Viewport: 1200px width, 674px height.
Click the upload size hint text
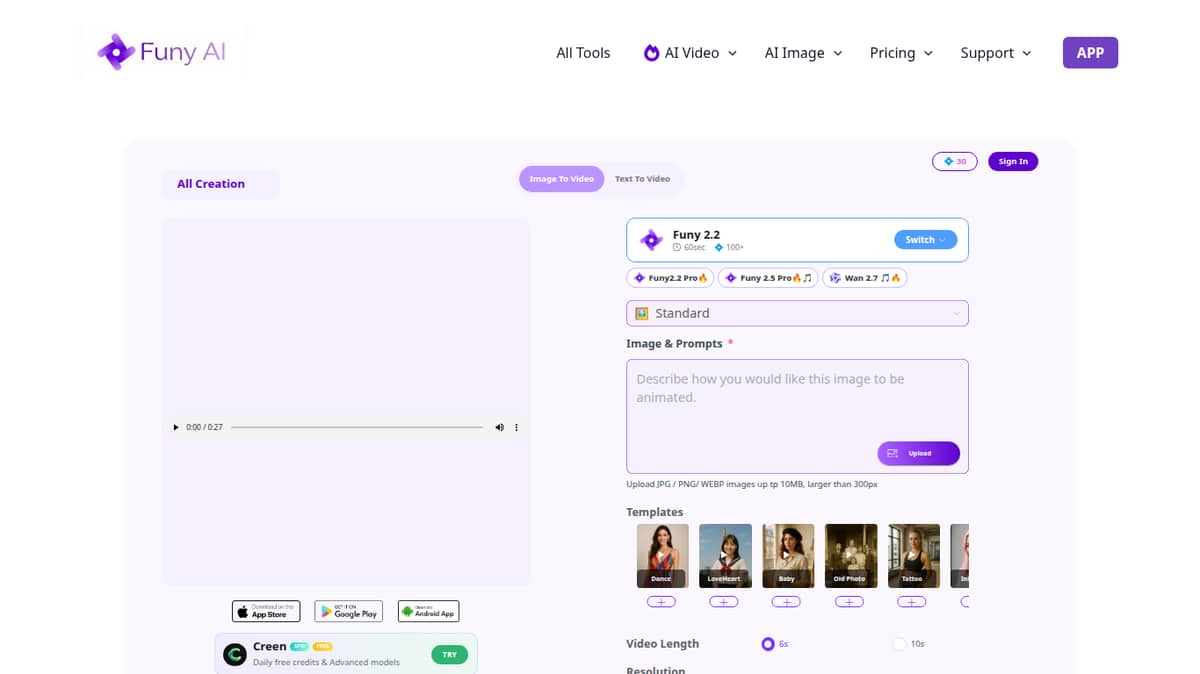(752, 484)
